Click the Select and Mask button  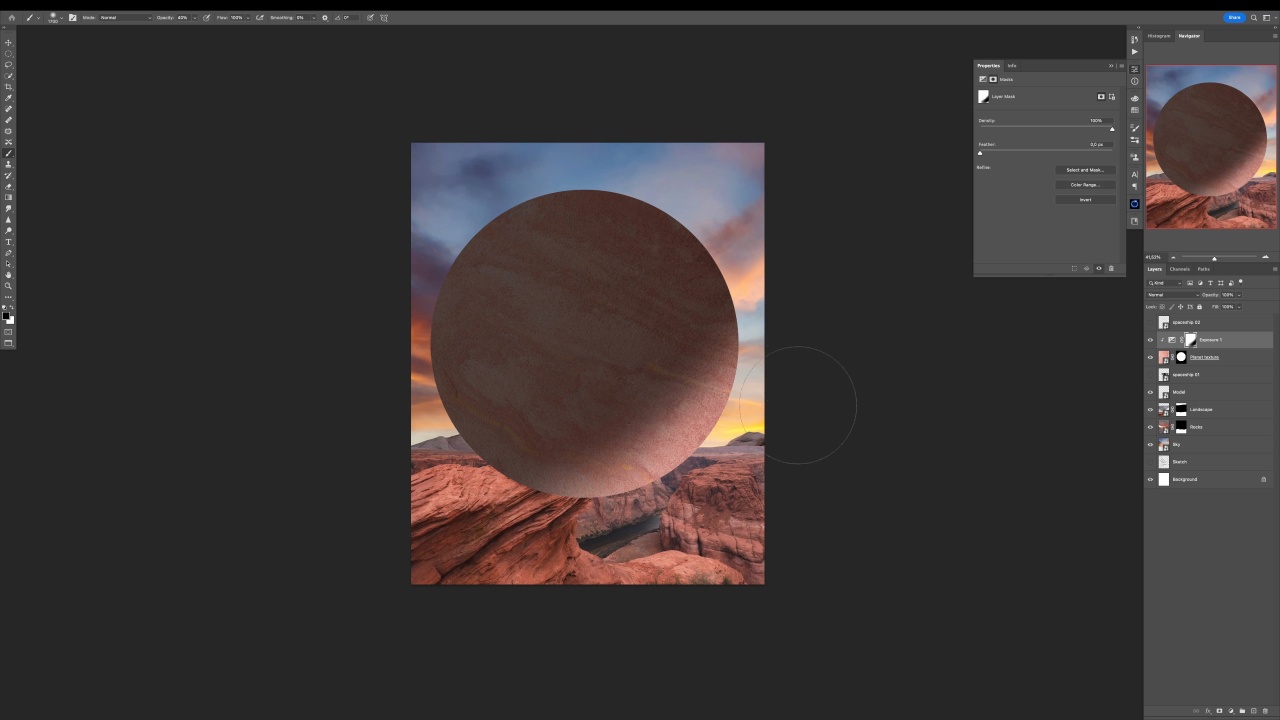[x=1085, y=170]
